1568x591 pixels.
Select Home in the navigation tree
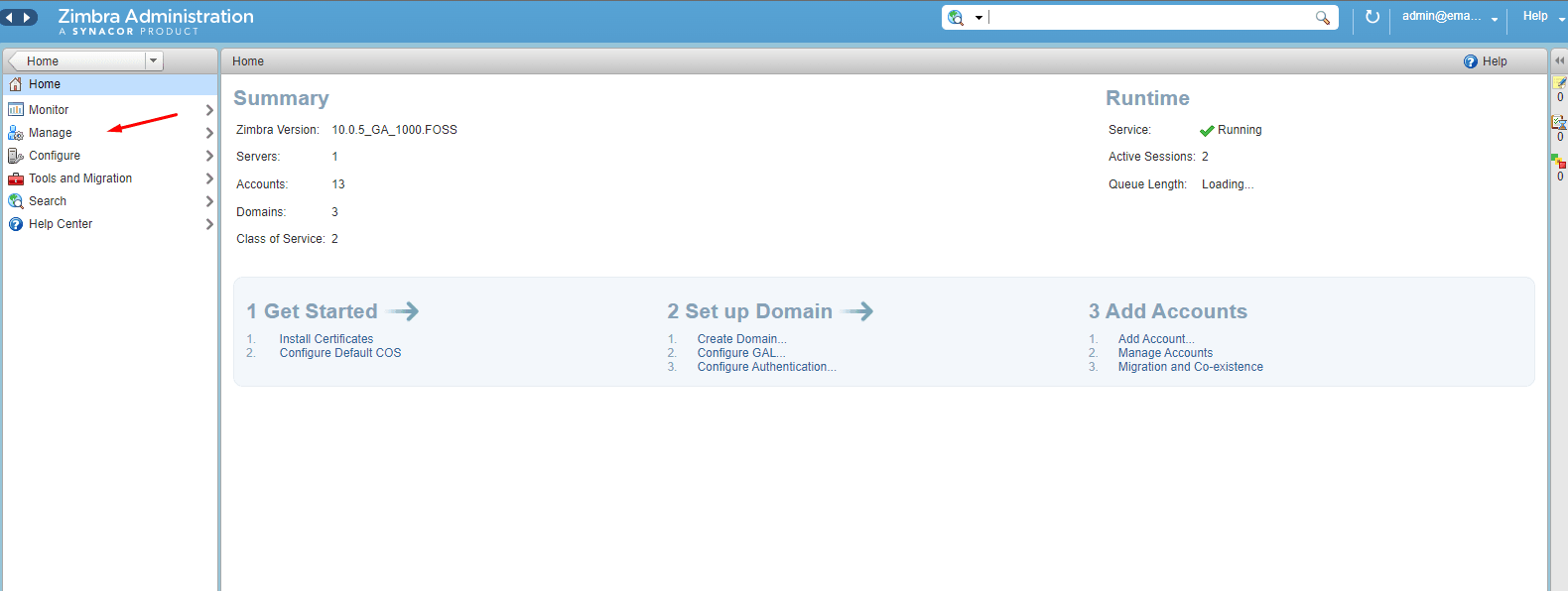click(110, 84)
